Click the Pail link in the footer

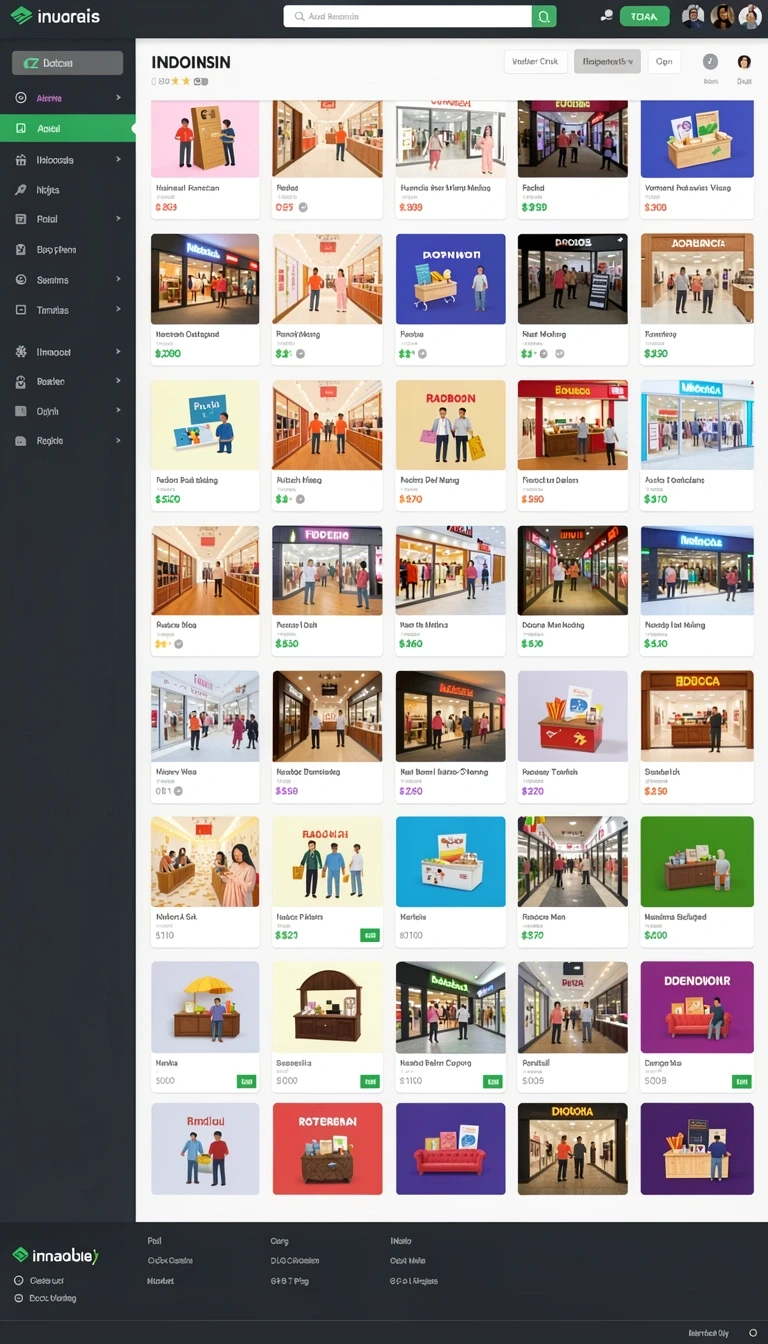pyautogui.click(x=154, y=1241)
